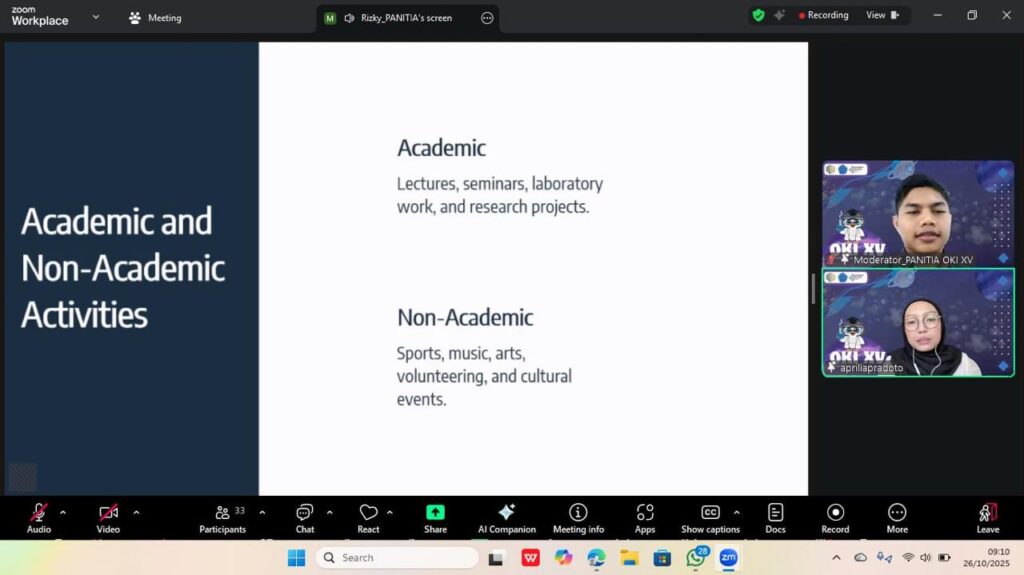Turn on camera with Video button
Screen dimensions: 1024x575
click(108, 517)
